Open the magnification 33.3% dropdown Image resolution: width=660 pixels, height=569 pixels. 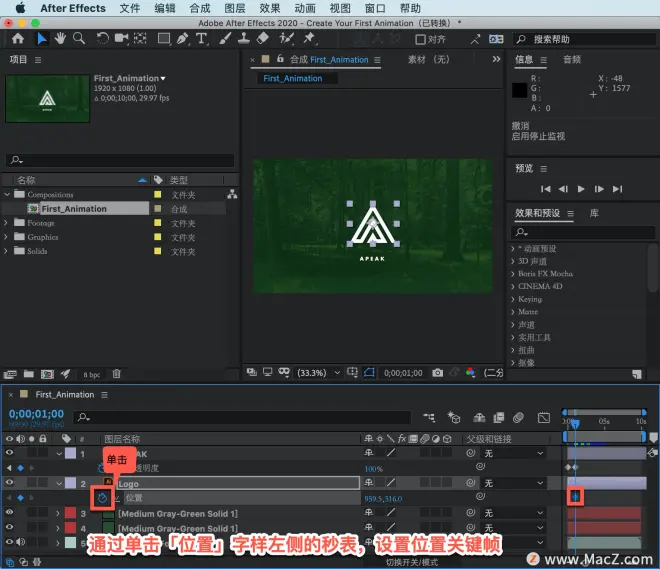pos(319,373)
